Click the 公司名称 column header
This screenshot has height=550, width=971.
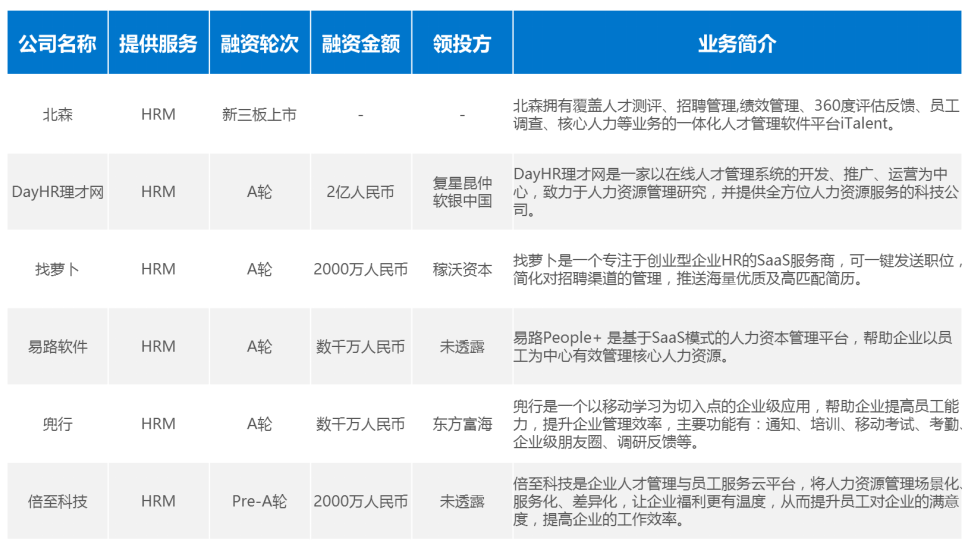click(58, 43)
